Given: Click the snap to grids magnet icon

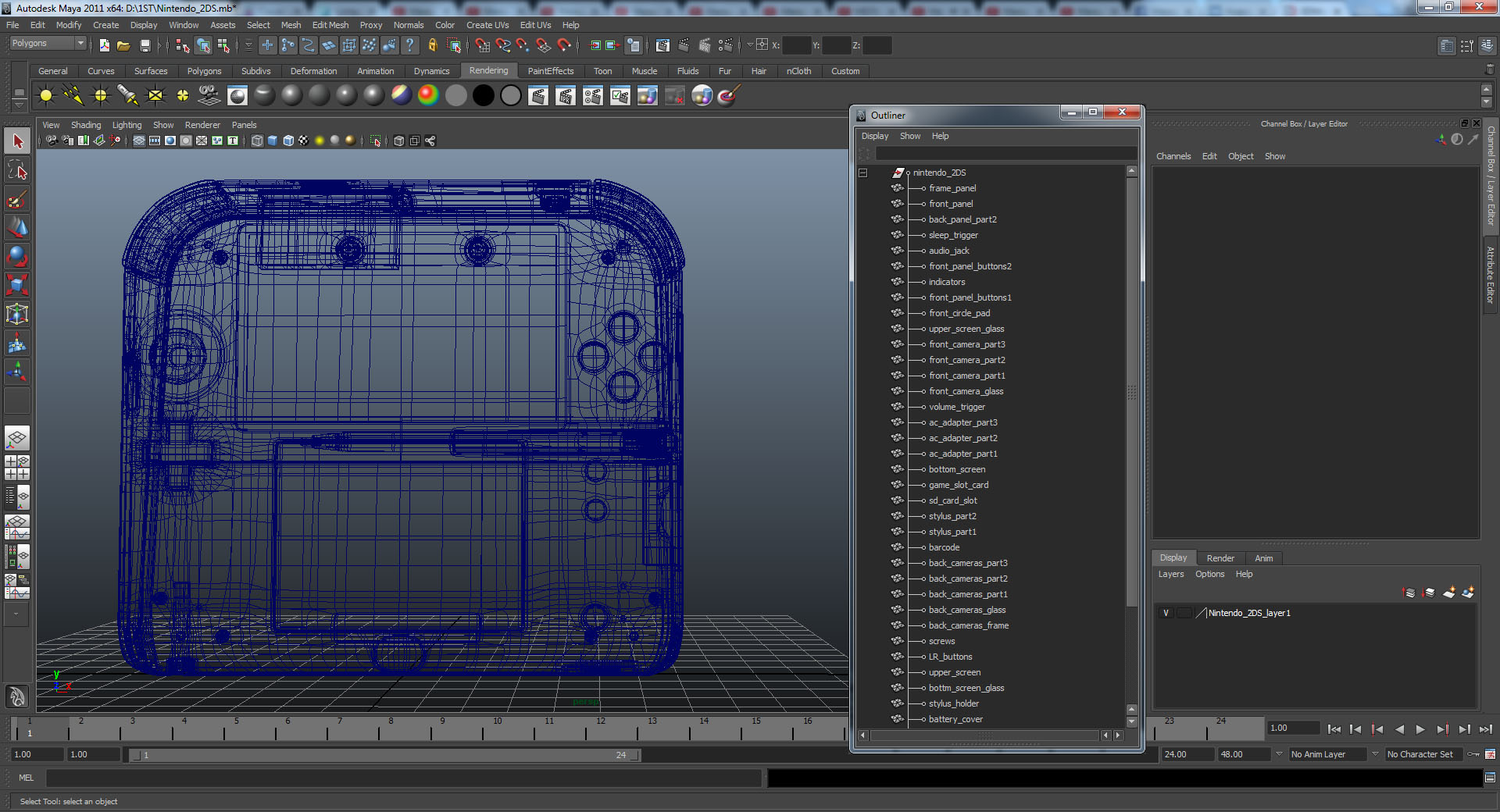Looking at the screenshot, I should (x=483, y=45).
